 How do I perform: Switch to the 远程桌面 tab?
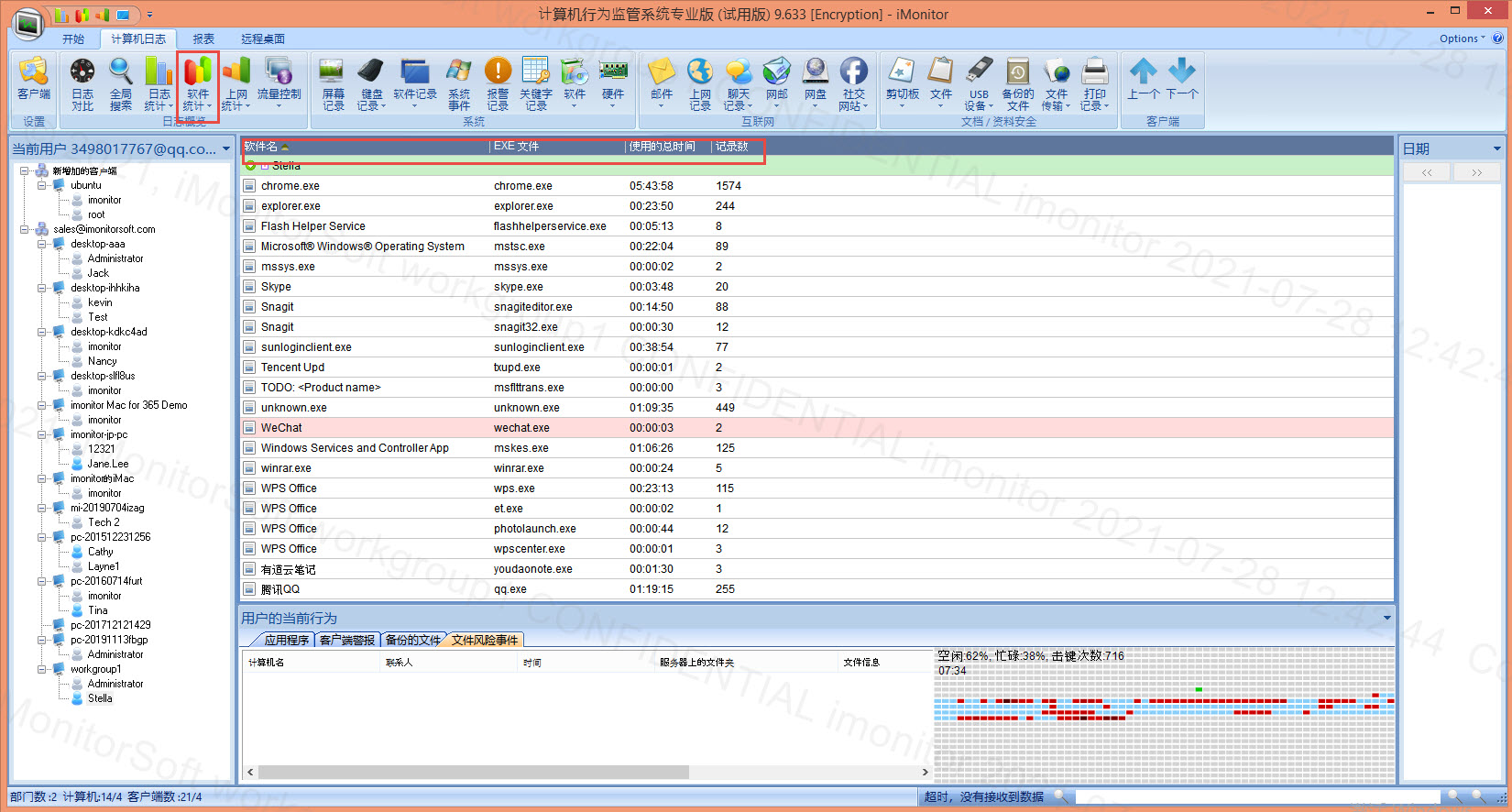263,39
